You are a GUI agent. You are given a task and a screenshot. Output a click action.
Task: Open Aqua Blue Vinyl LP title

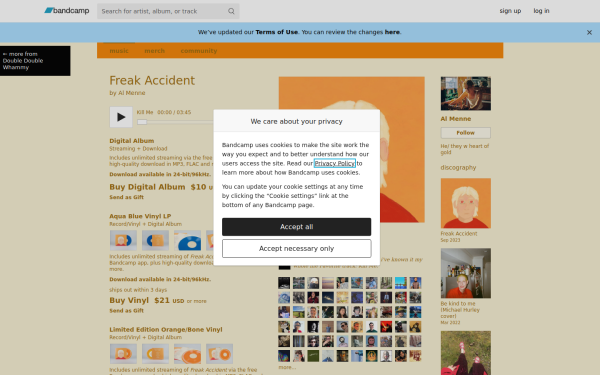point(140,216)
